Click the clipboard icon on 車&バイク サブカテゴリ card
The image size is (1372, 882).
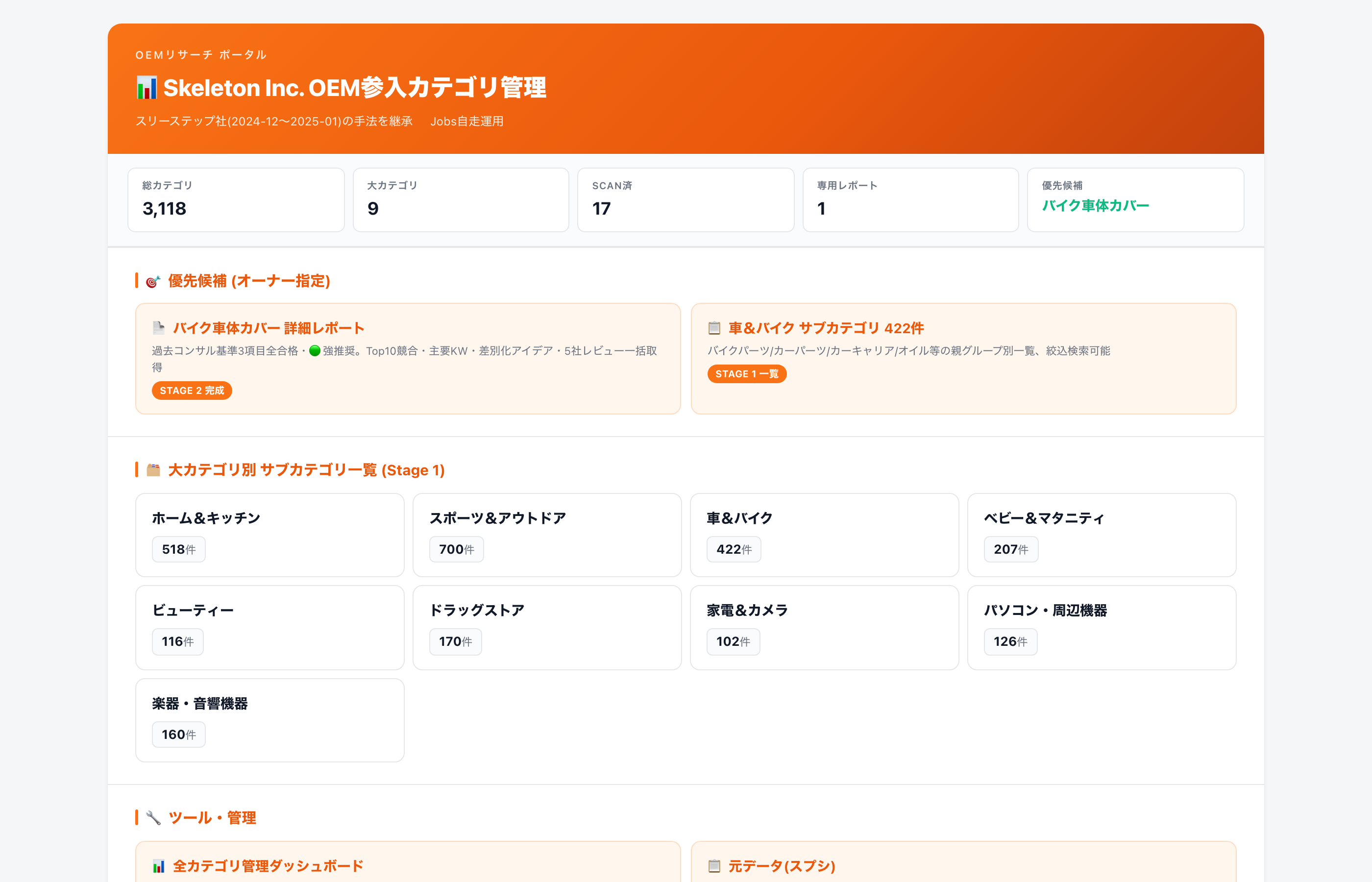click(714, 328)
